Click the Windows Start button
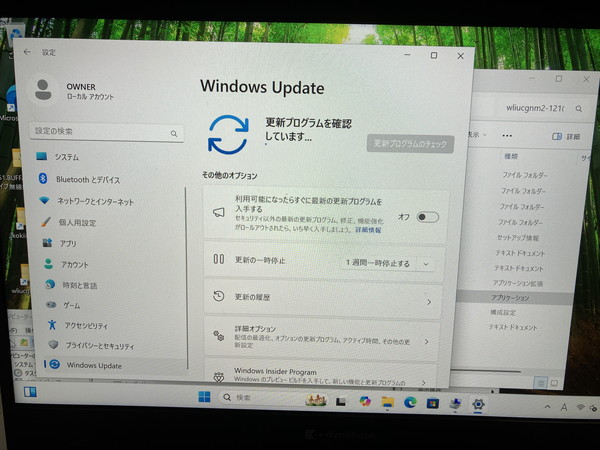The width and height of the screenshot is (600, 450). (x=204, y=399)
